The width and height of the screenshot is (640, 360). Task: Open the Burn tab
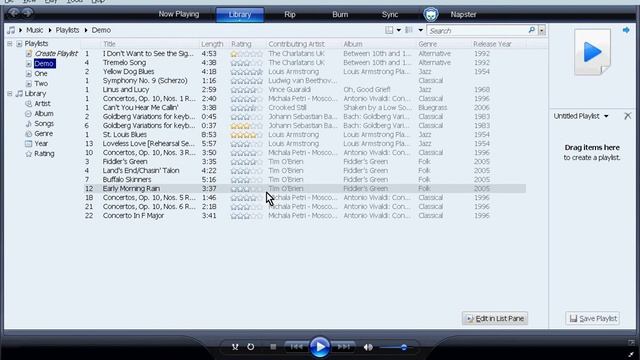340,15
